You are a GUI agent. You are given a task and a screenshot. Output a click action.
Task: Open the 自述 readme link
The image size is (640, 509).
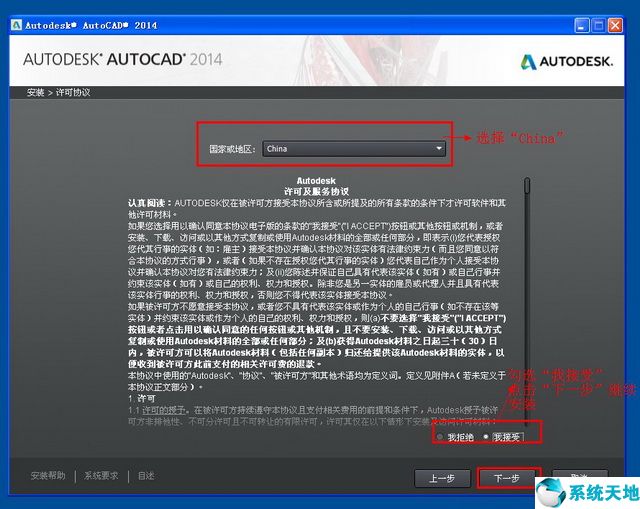146,476
